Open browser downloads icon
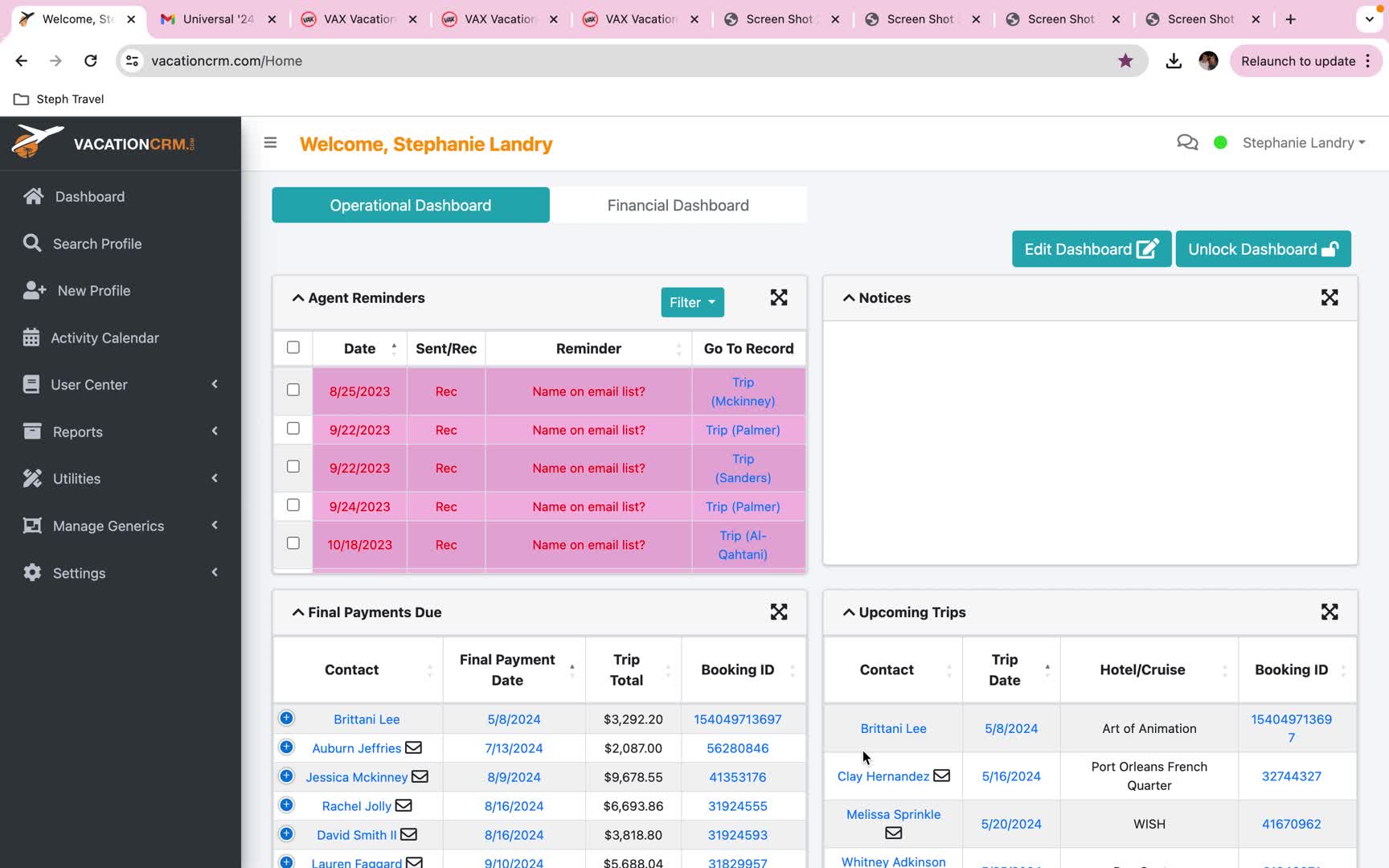This screenshot has height=868, width=1389. pos(1174,61)
